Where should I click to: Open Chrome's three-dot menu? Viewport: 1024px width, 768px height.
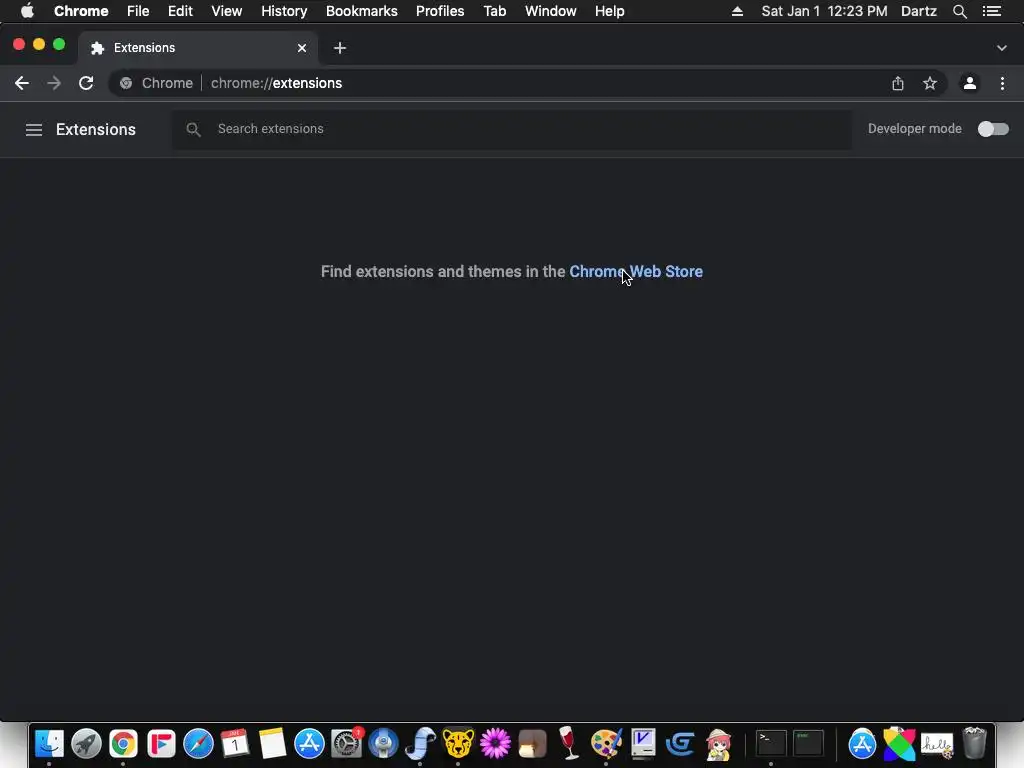click(1002, 84)
